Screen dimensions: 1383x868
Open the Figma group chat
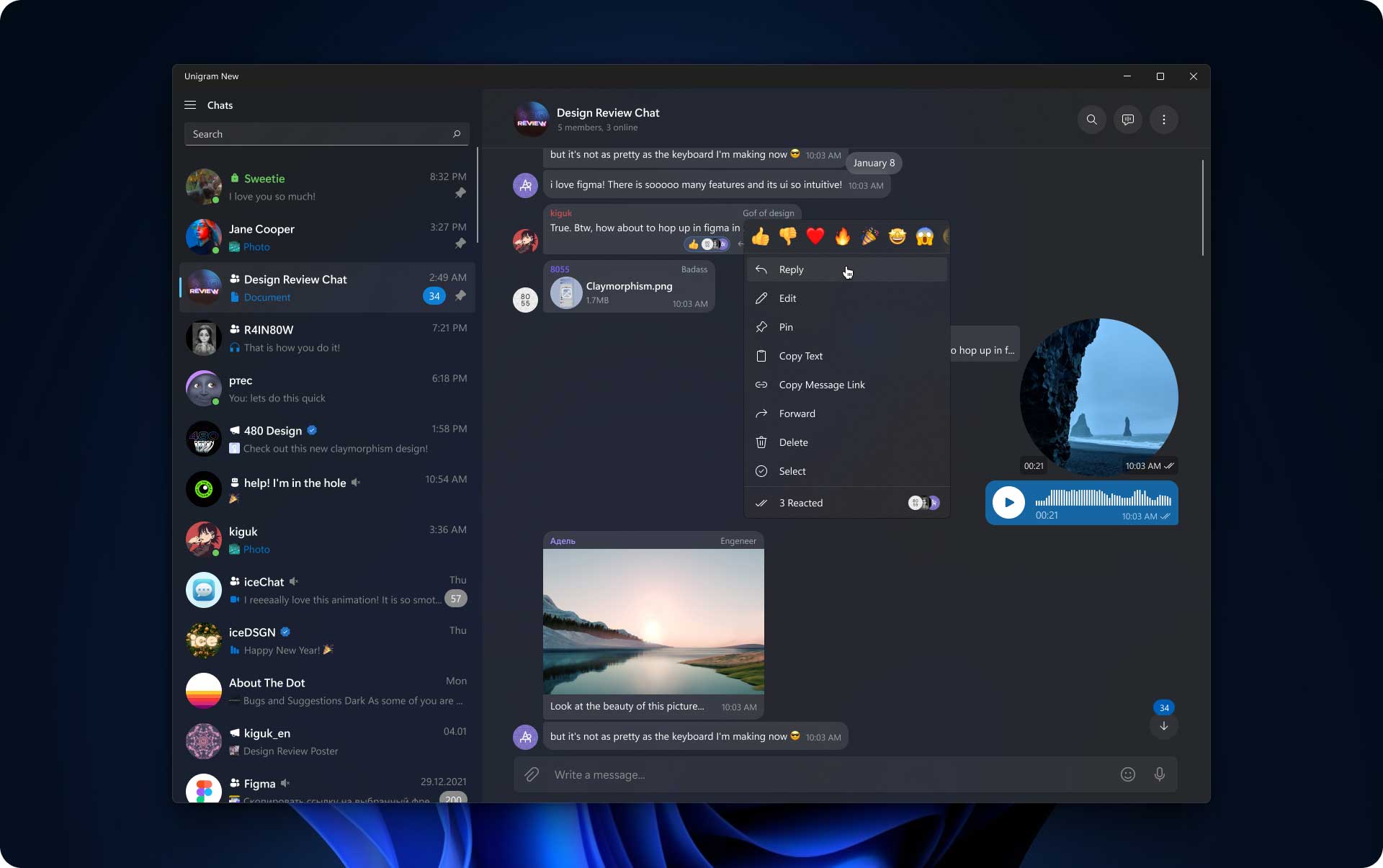327,785
